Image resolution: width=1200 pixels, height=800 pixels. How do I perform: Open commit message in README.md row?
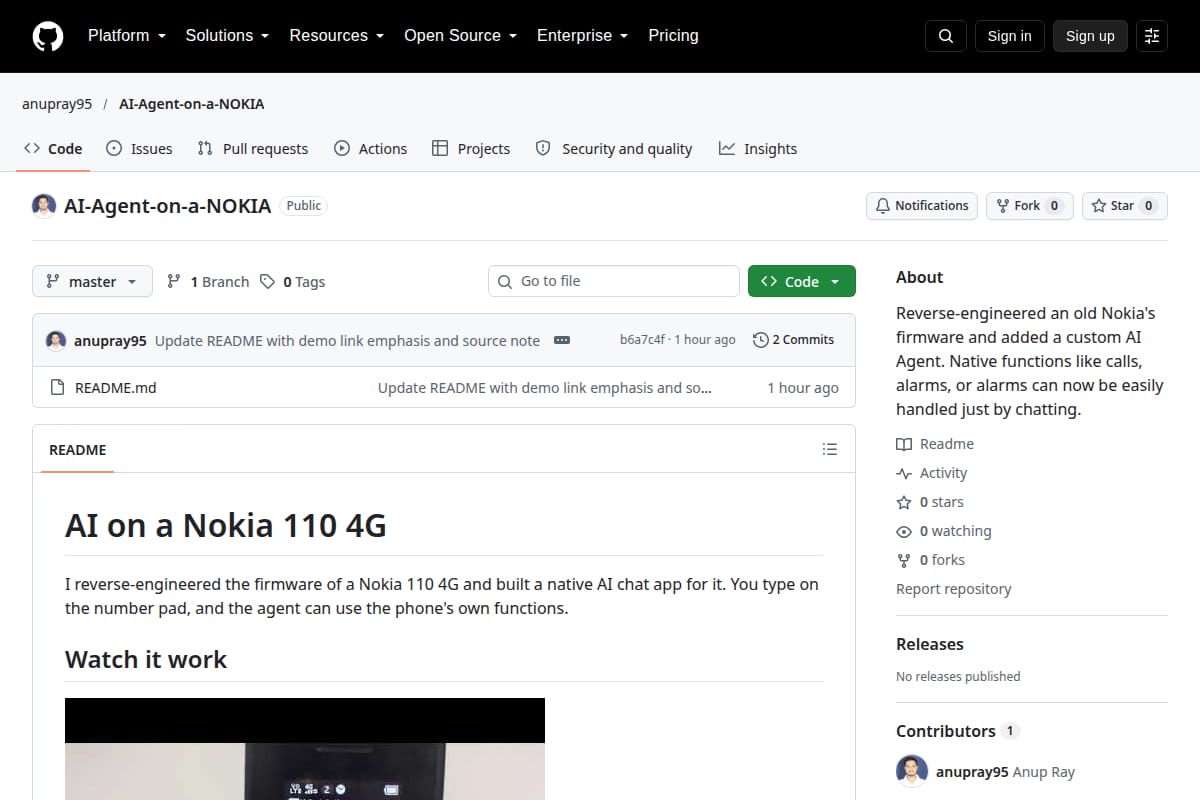click(545, 388)
